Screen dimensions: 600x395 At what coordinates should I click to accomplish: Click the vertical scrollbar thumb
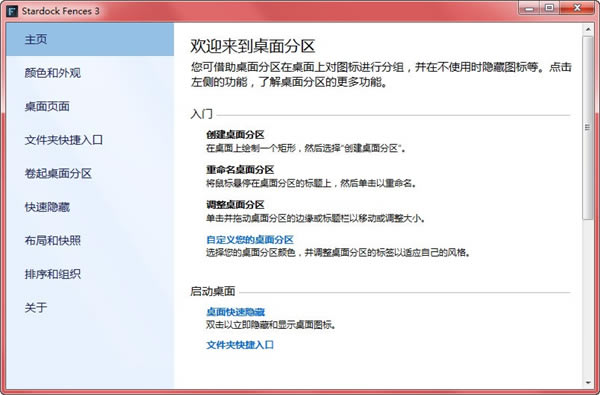tap(588, 127)
